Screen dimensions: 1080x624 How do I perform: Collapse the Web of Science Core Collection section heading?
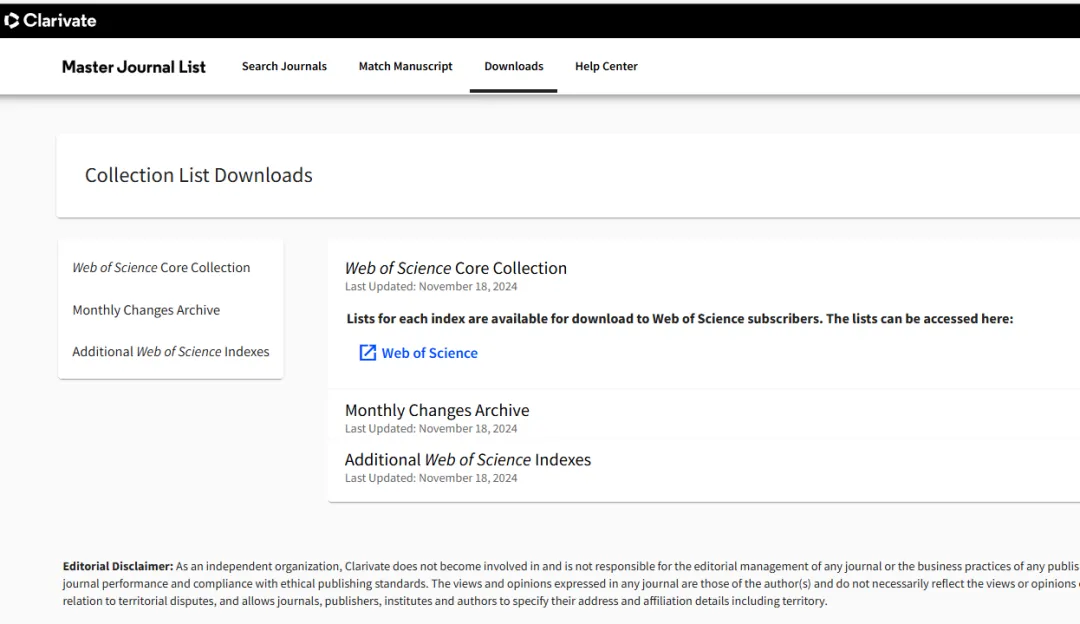pyautogui.click(x=455, y=268)
